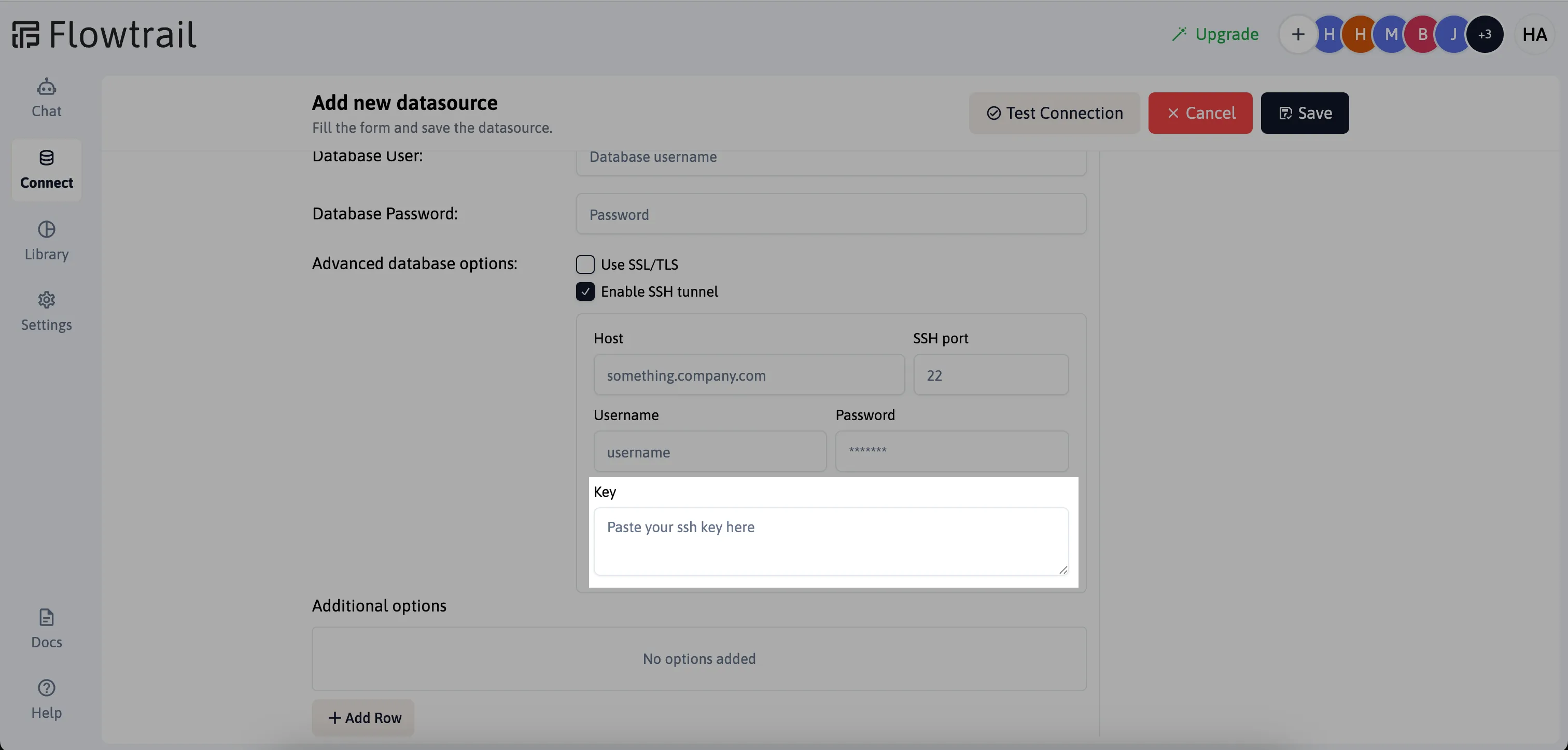This screenshot has width=1568, height=750.
Task: Click the Upgrade lightning icon
Action: pos(1178,33)
